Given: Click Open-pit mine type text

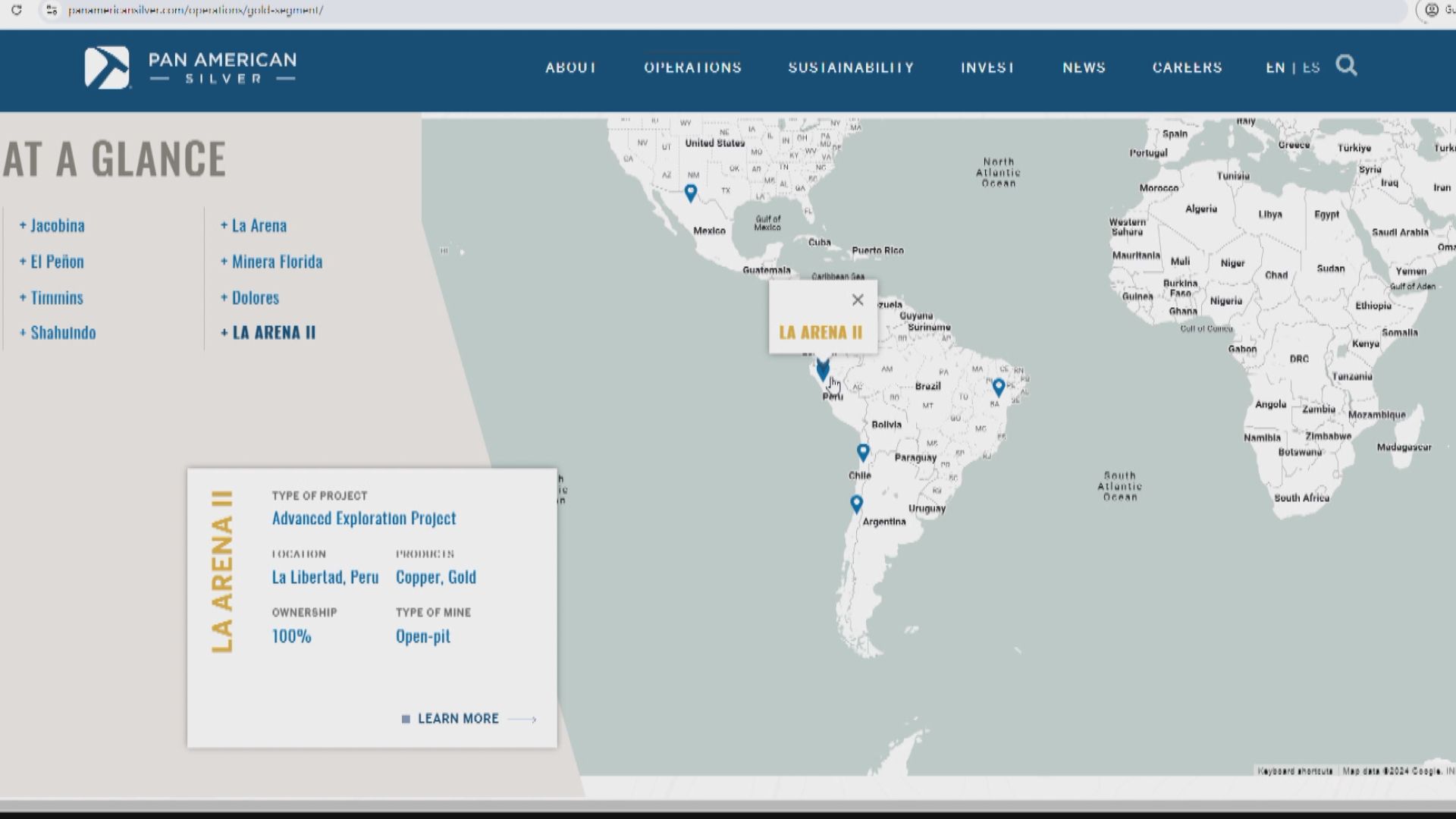Looking at the screenshot, I should (x=423, y=636).
